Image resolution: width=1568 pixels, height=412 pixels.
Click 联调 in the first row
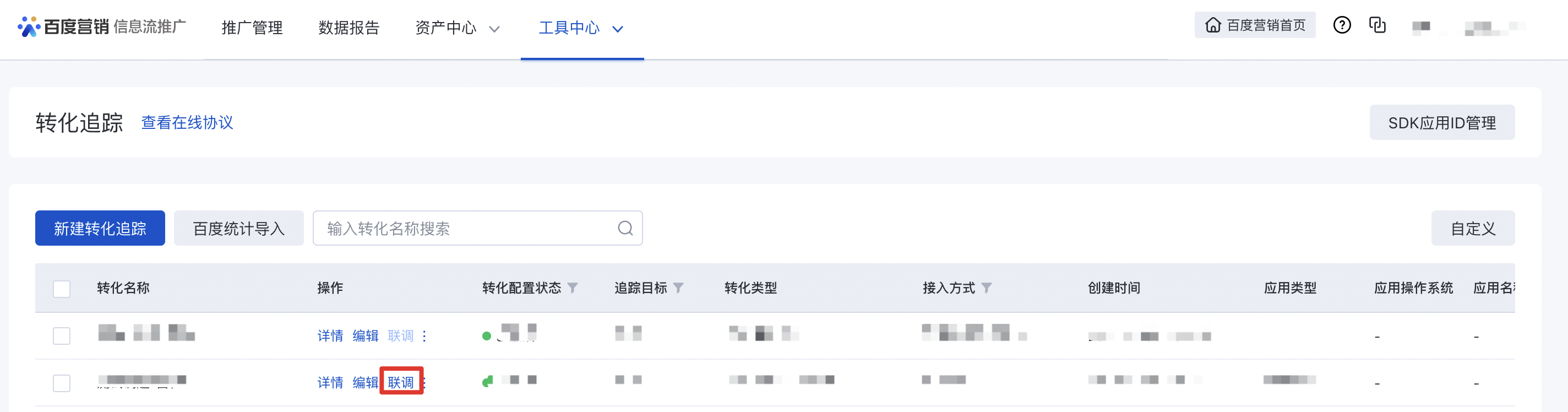[400, 336]
